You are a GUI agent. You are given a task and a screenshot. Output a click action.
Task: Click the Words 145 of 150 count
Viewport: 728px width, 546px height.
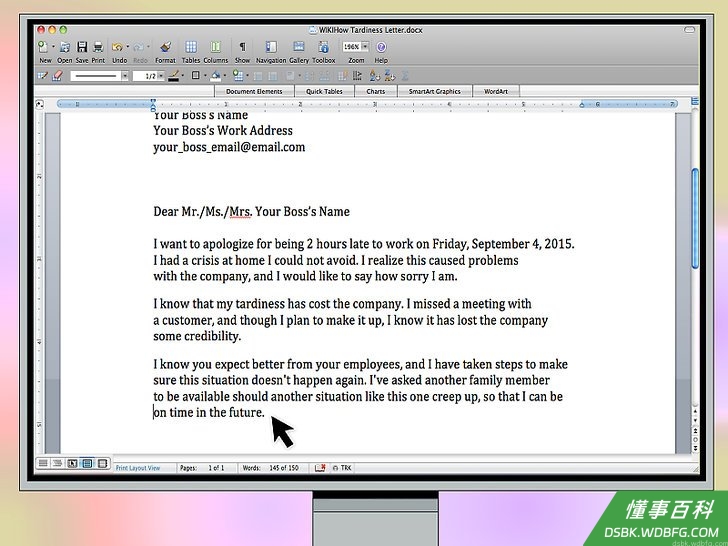pos(271,468)
